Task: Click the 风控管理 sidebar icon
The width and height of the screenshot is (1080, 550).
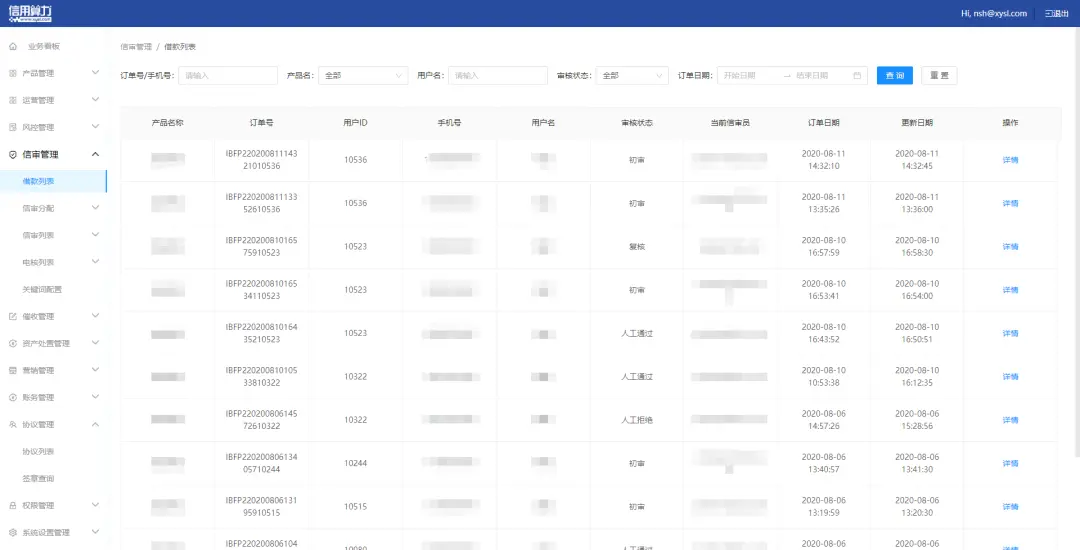Action: pos(13,127)
